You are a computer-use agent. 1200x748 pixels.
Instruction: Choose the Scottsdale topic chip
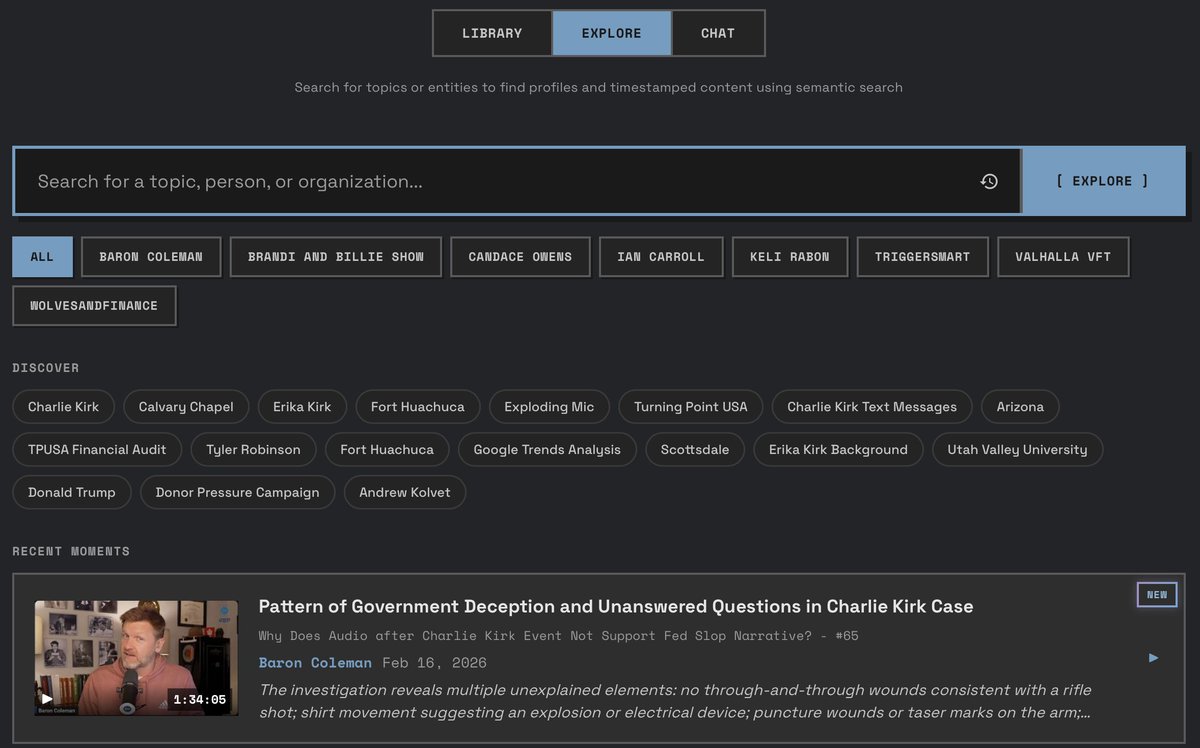pos(695,450)
